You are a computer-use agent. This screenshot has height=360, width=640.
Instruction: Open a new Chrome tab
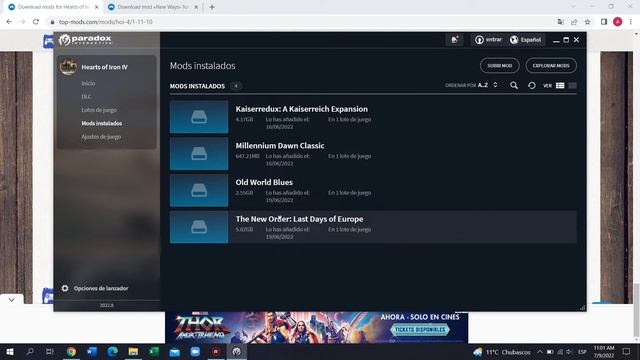click(x=212, y=7)
